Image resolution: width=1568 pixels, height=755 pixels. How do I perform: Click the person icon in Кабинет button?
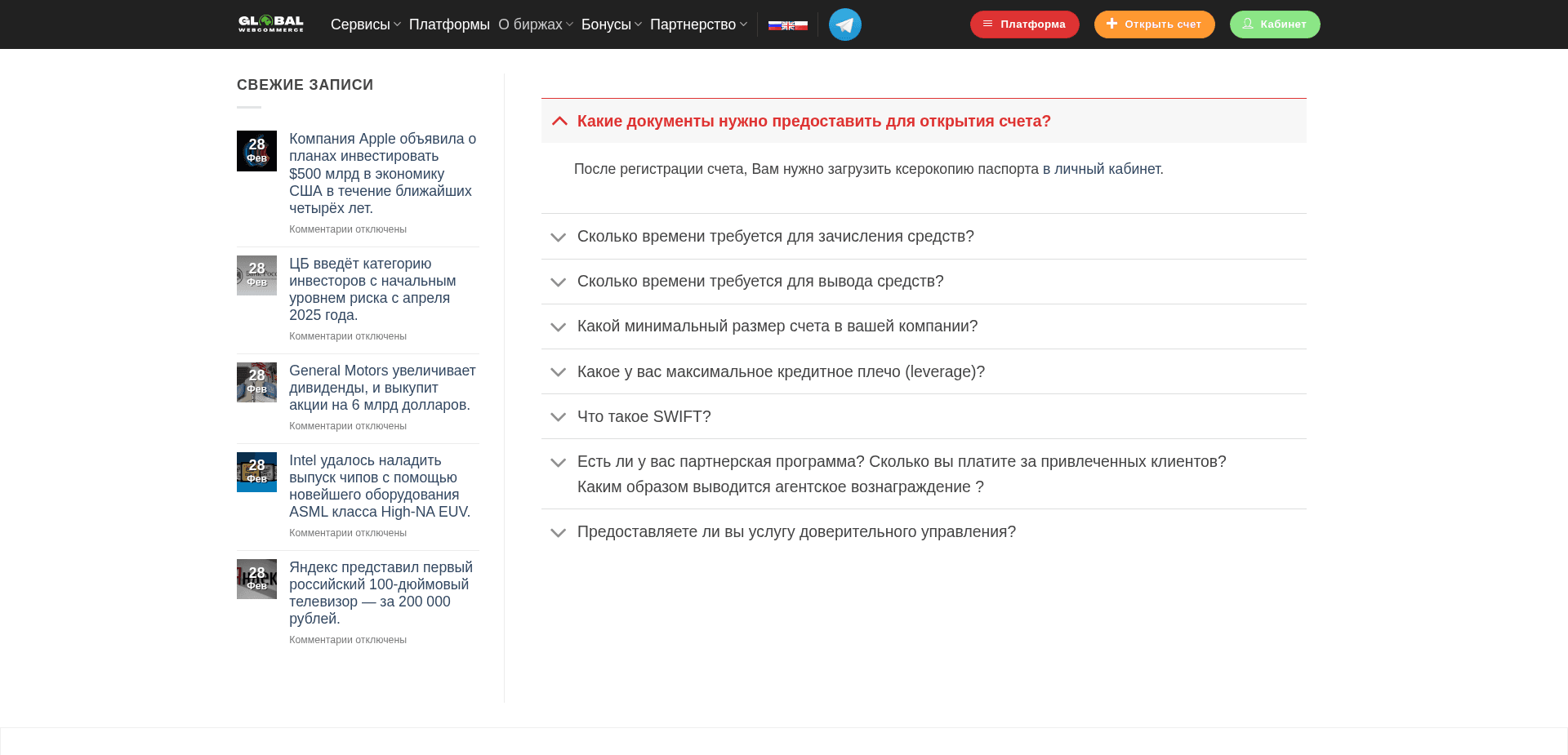point(1248,24)
